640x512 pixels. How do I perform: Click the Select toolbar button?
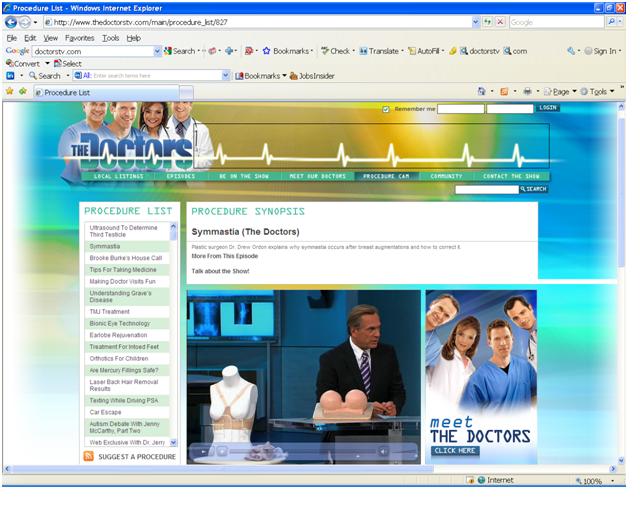coord(68,64)
